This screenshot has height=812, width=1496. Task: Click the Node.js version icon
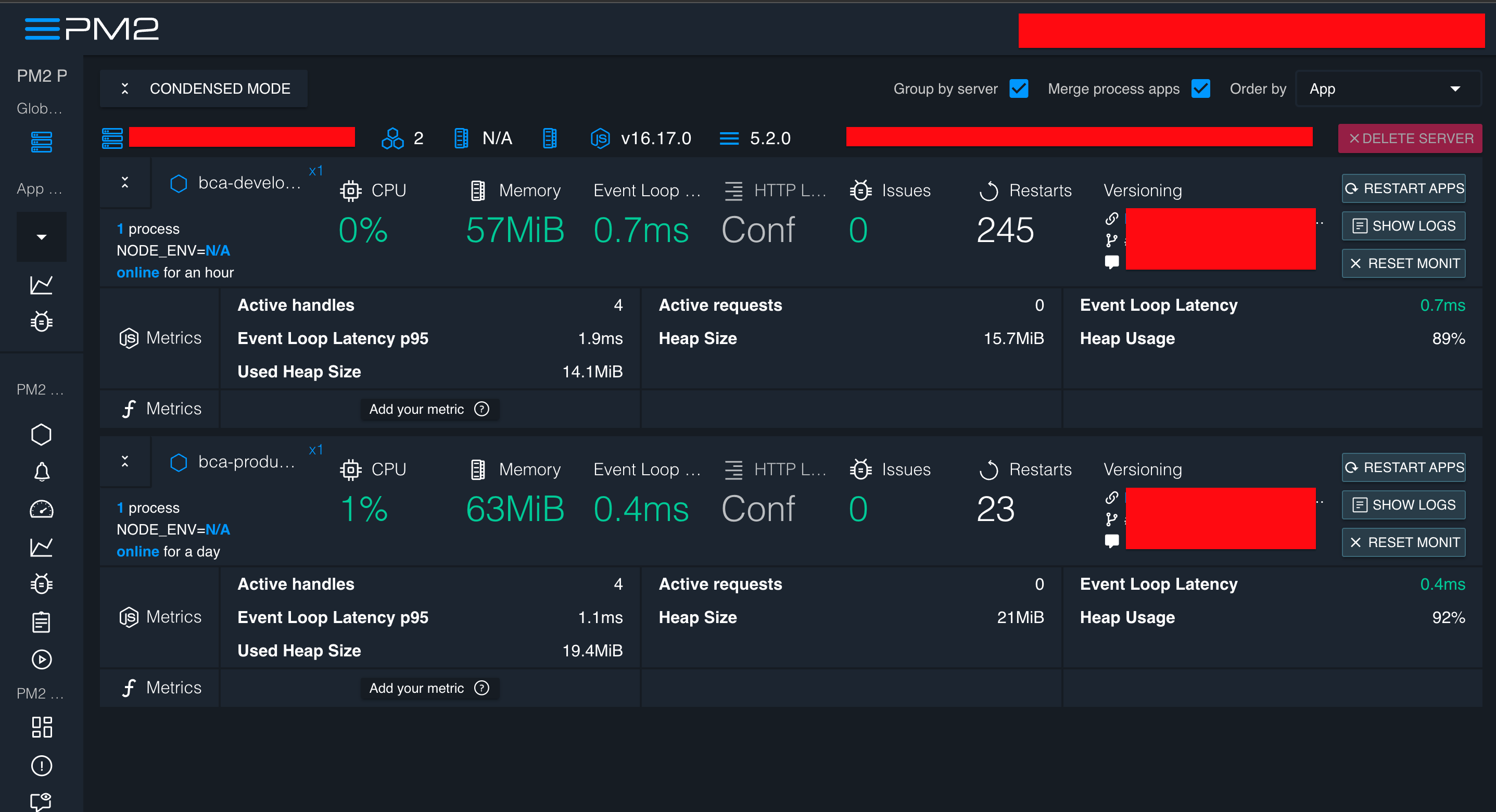600,138
